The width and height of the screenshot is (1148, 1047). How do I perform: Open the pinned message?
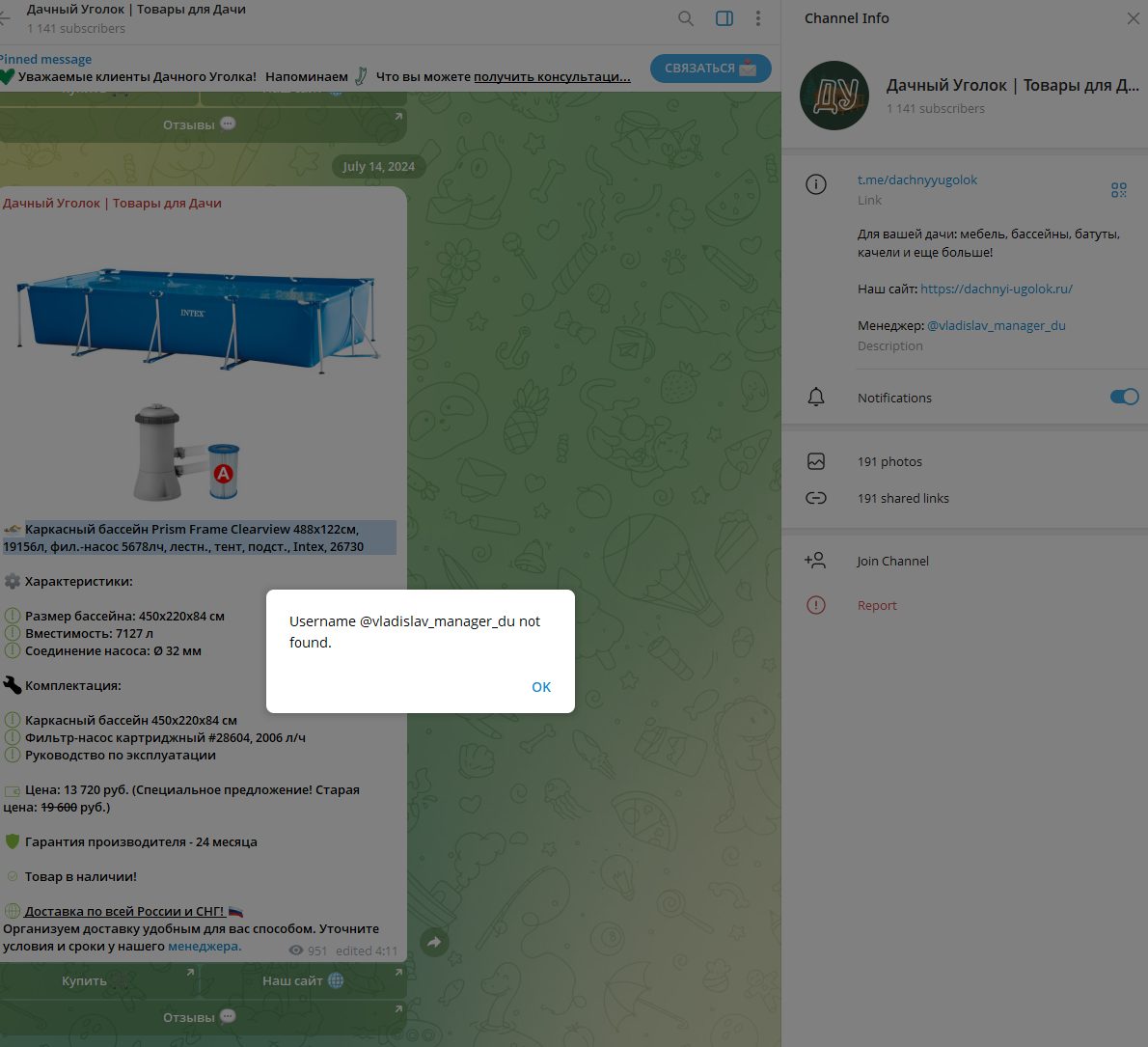[314, 69]
